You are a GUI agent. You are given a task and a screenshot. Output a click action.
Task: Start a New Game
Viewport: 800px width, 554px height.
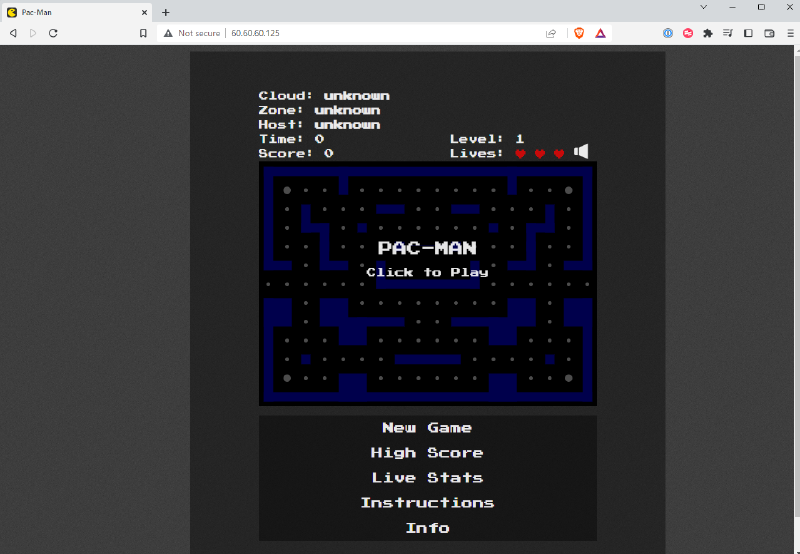[427, 427]
